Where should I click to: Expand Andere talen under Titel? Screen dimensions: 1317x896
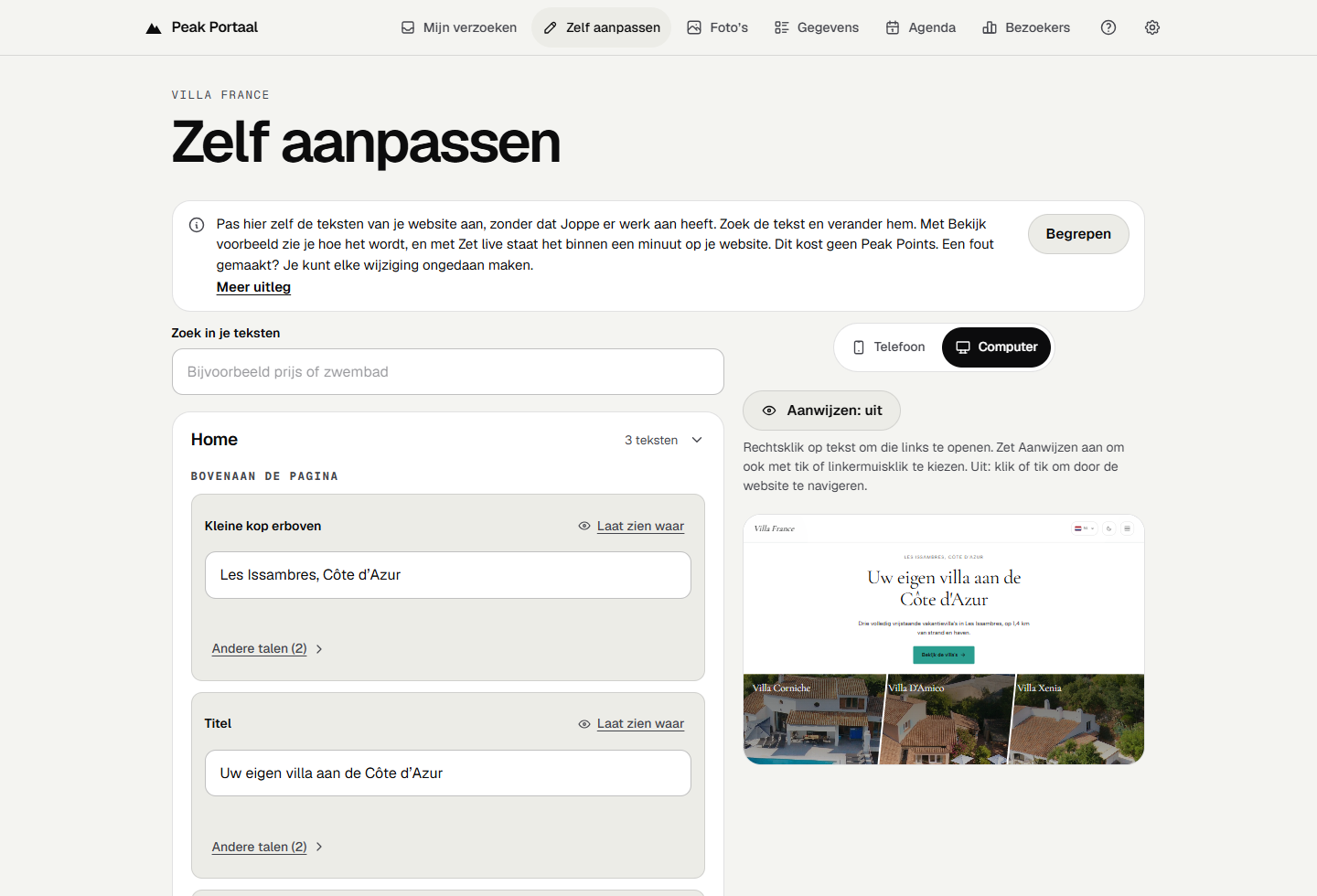(x=267, y=848)
